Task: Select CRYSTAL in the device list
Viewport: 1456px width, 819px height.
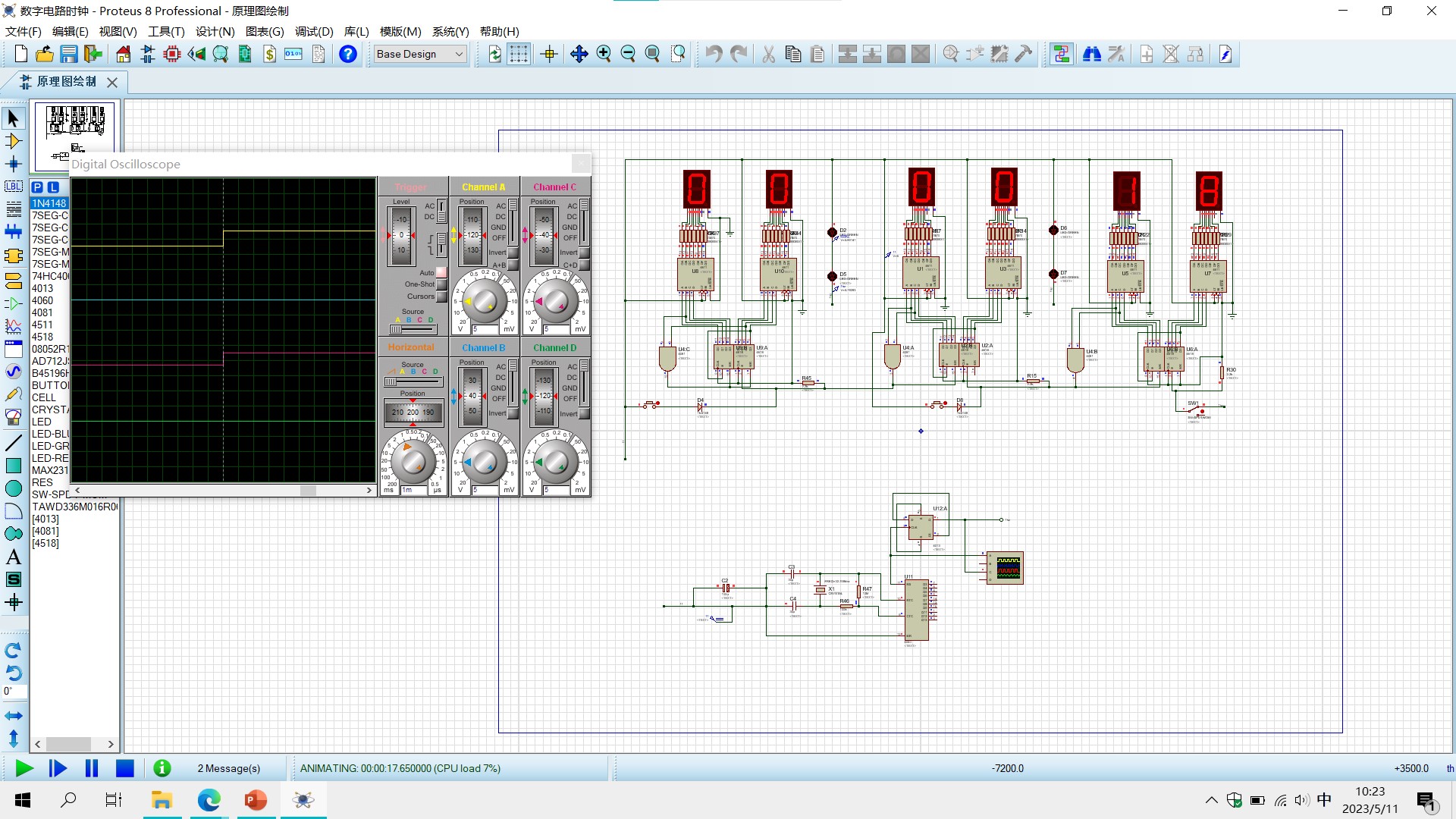Action: pyautogui.click(x=49, y=409)
